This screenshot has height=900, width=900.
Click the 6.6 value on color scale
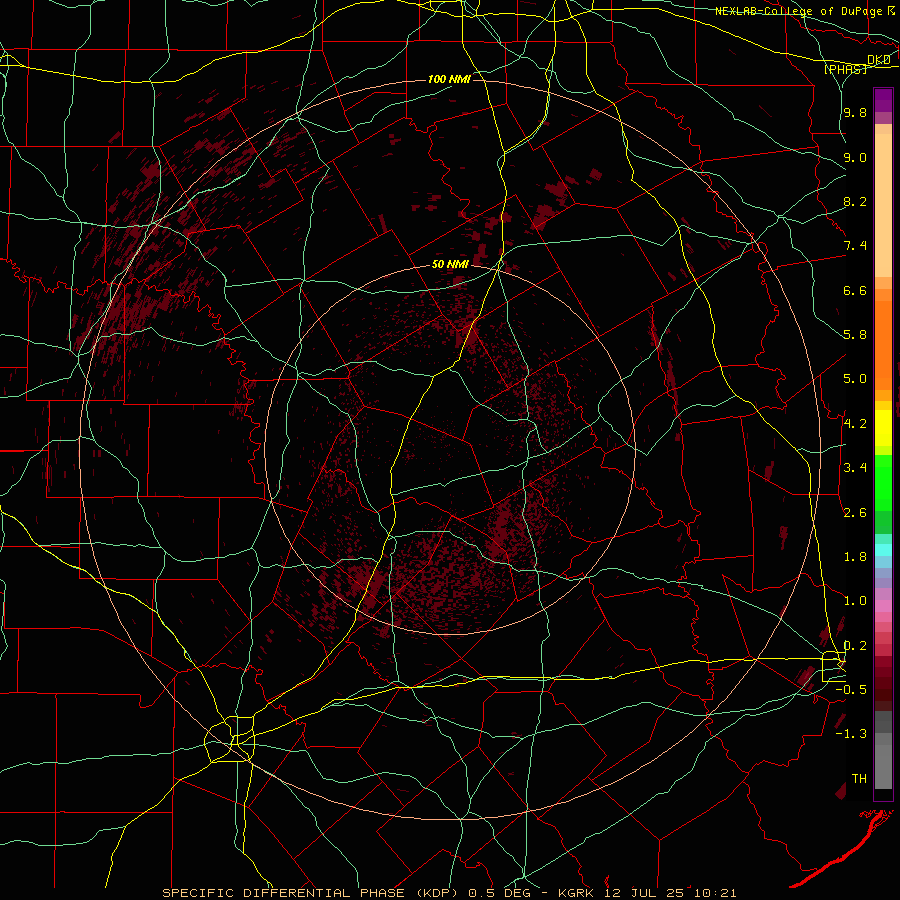pos(855,290)
